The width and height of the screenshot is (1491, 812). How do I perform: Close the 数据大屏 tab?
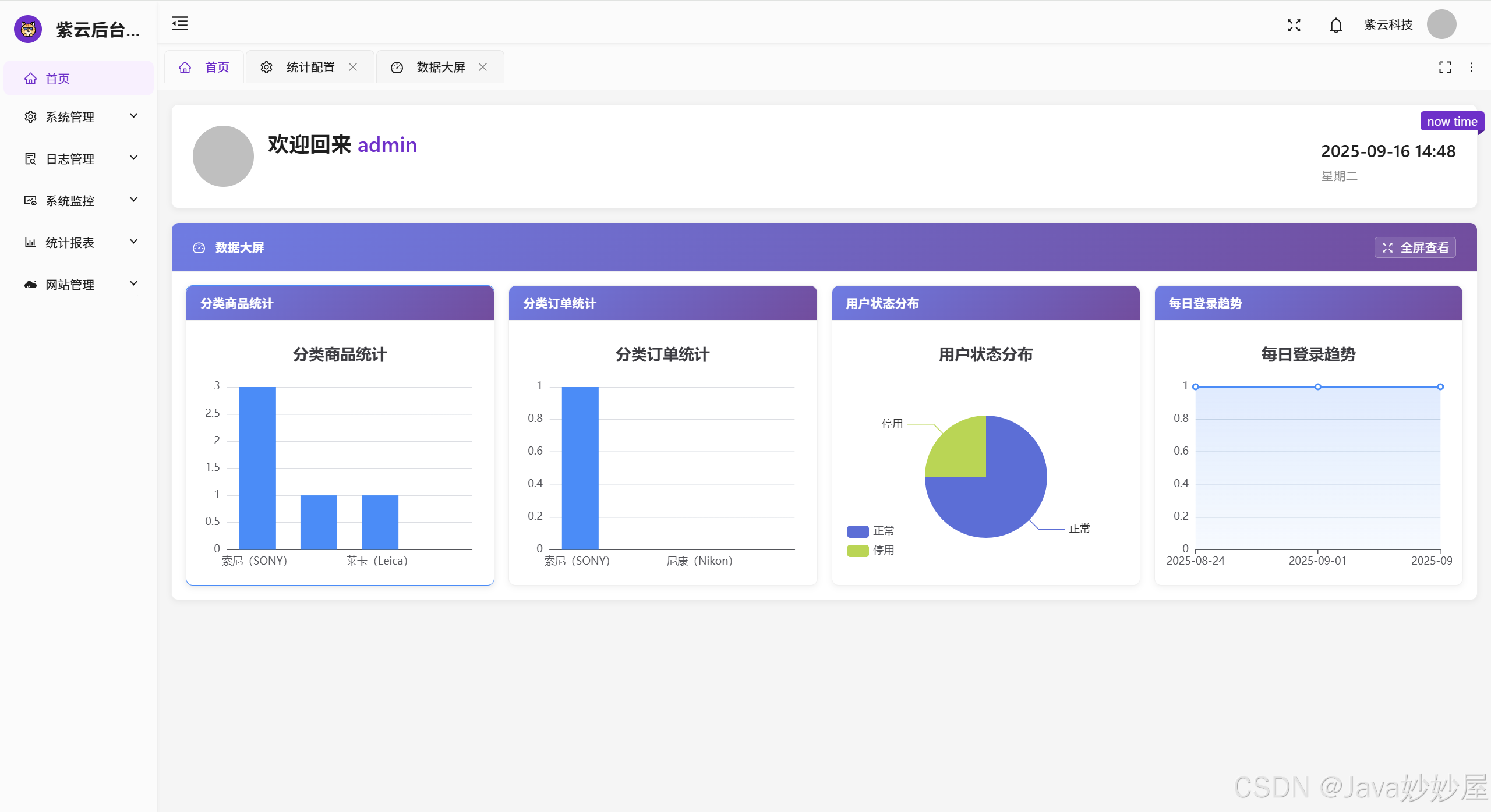pos(483,67)
